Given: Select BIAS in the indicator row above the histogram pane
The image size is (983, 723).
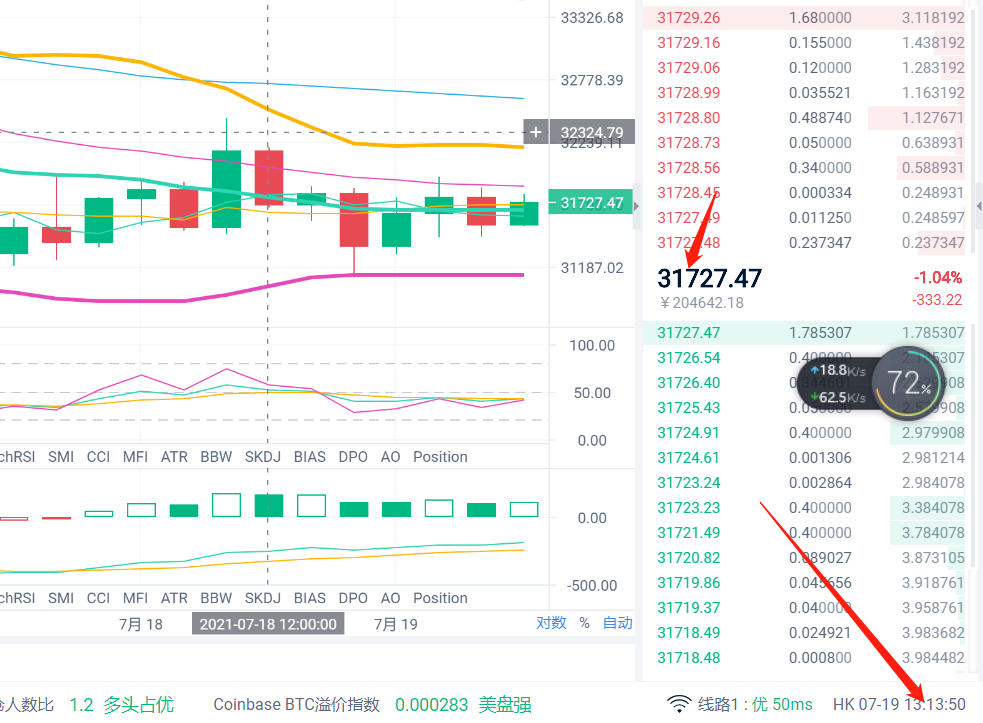Looking at the screenshot, I should [310, 457].
